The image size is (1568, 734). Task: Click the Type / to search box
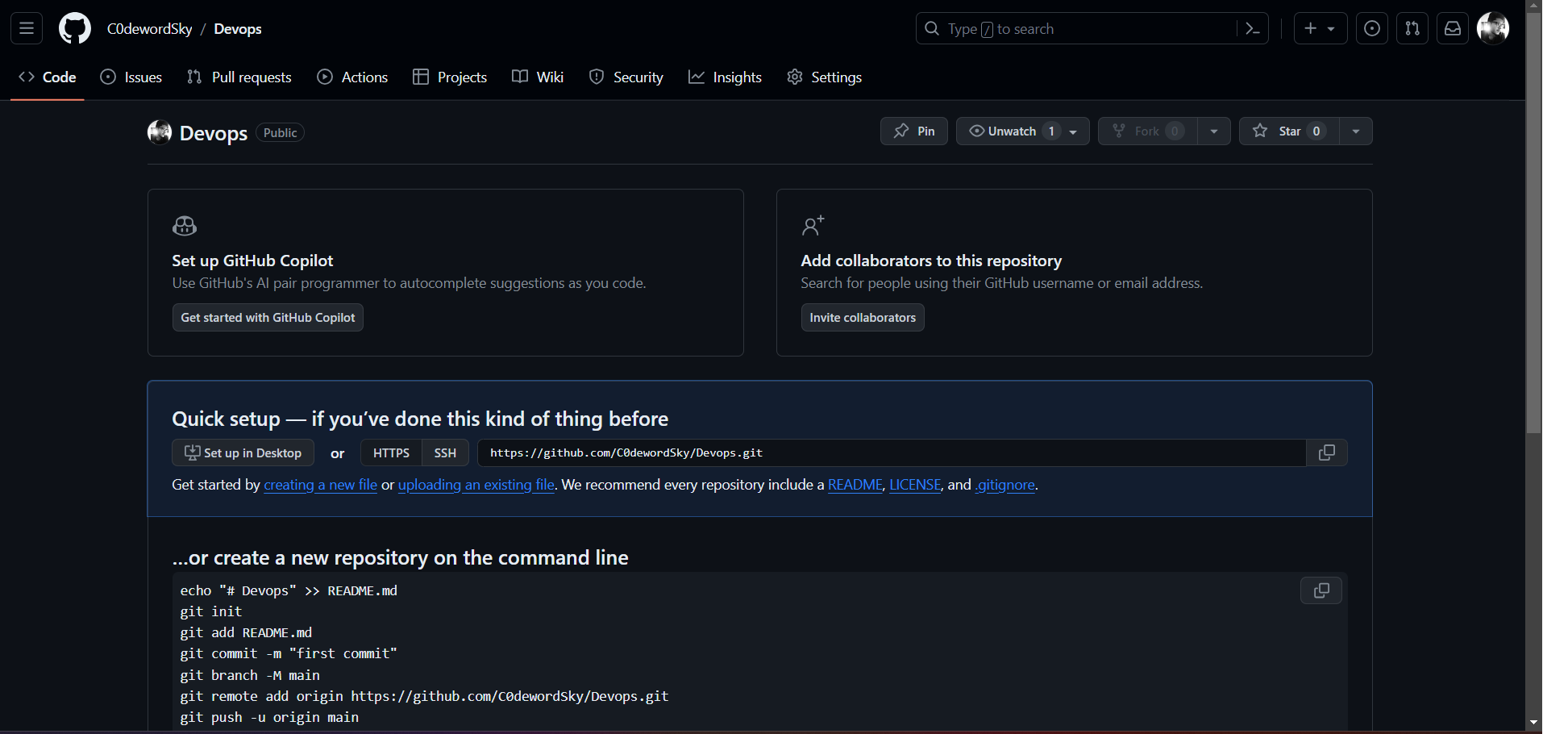tap(1092, 29)
